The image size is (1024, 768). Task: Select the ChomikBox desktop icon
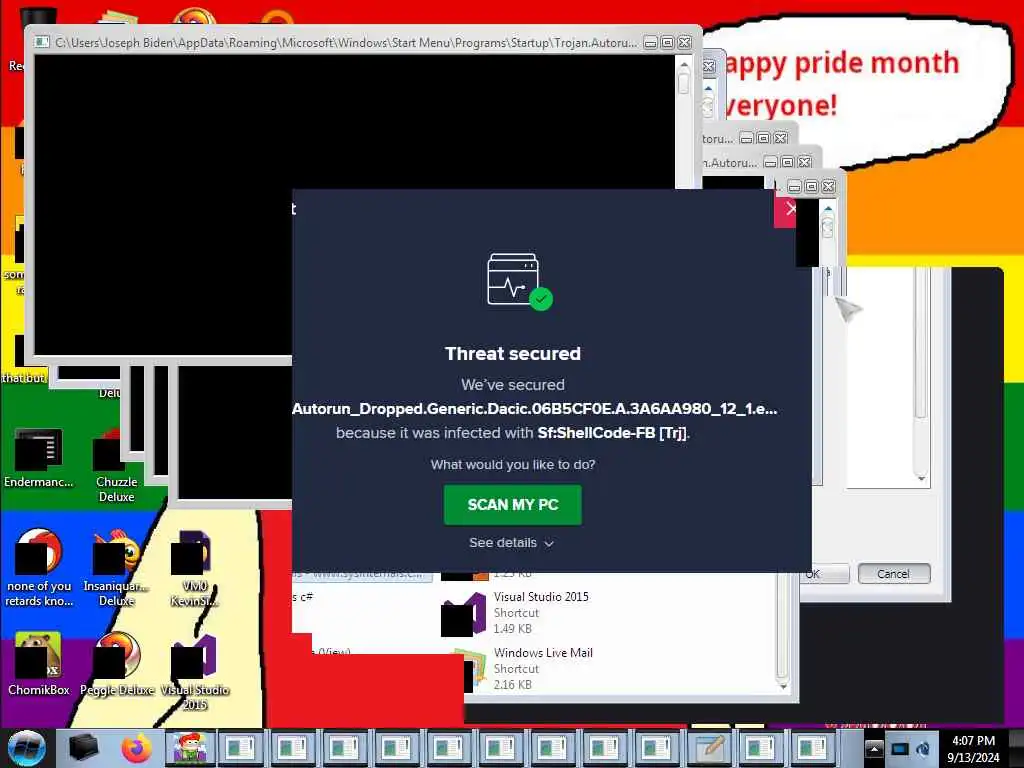point(39,664)
